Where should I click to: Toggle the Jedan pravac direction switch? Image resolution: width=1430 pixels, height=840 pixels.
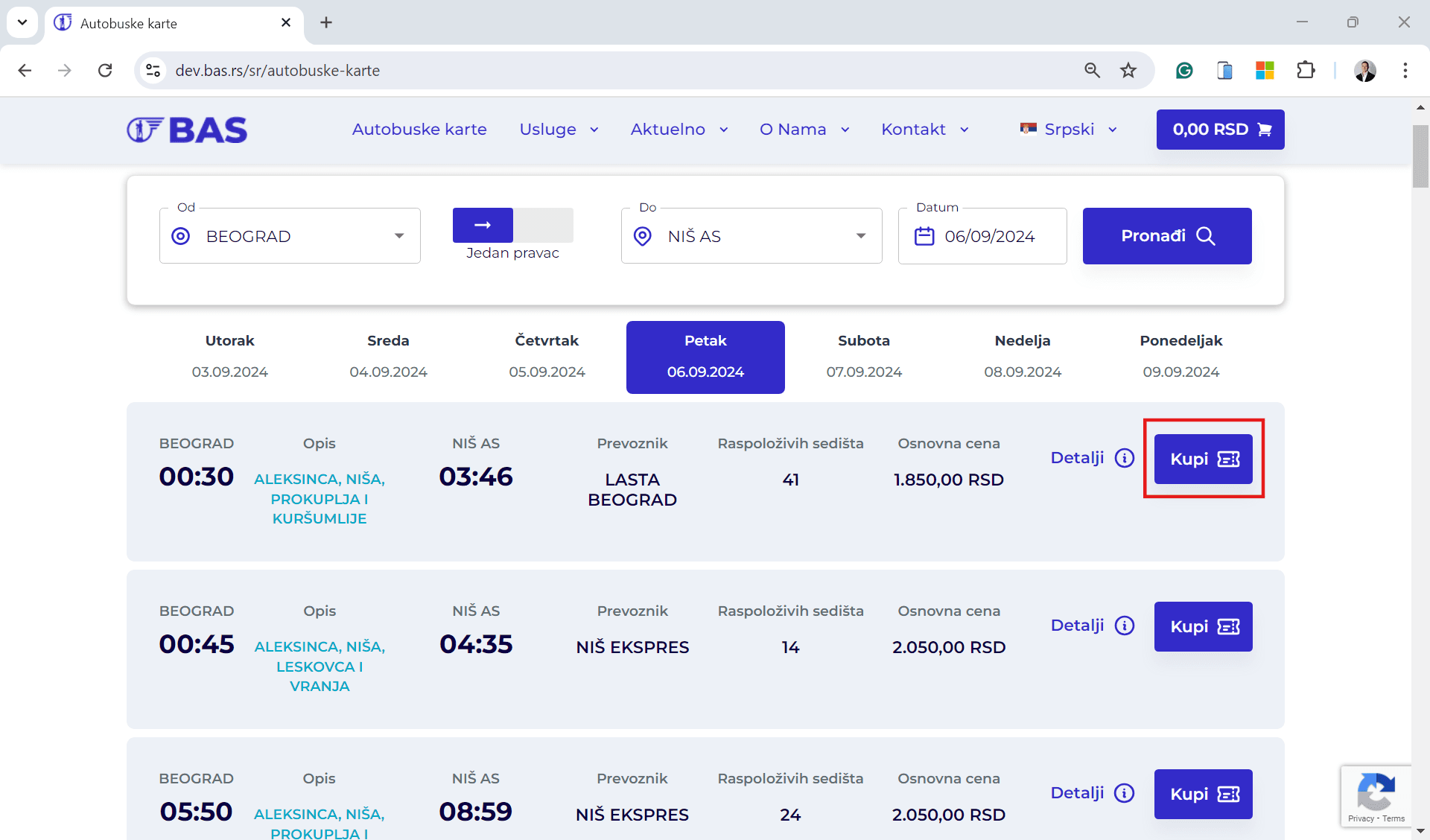coord(512,225)
